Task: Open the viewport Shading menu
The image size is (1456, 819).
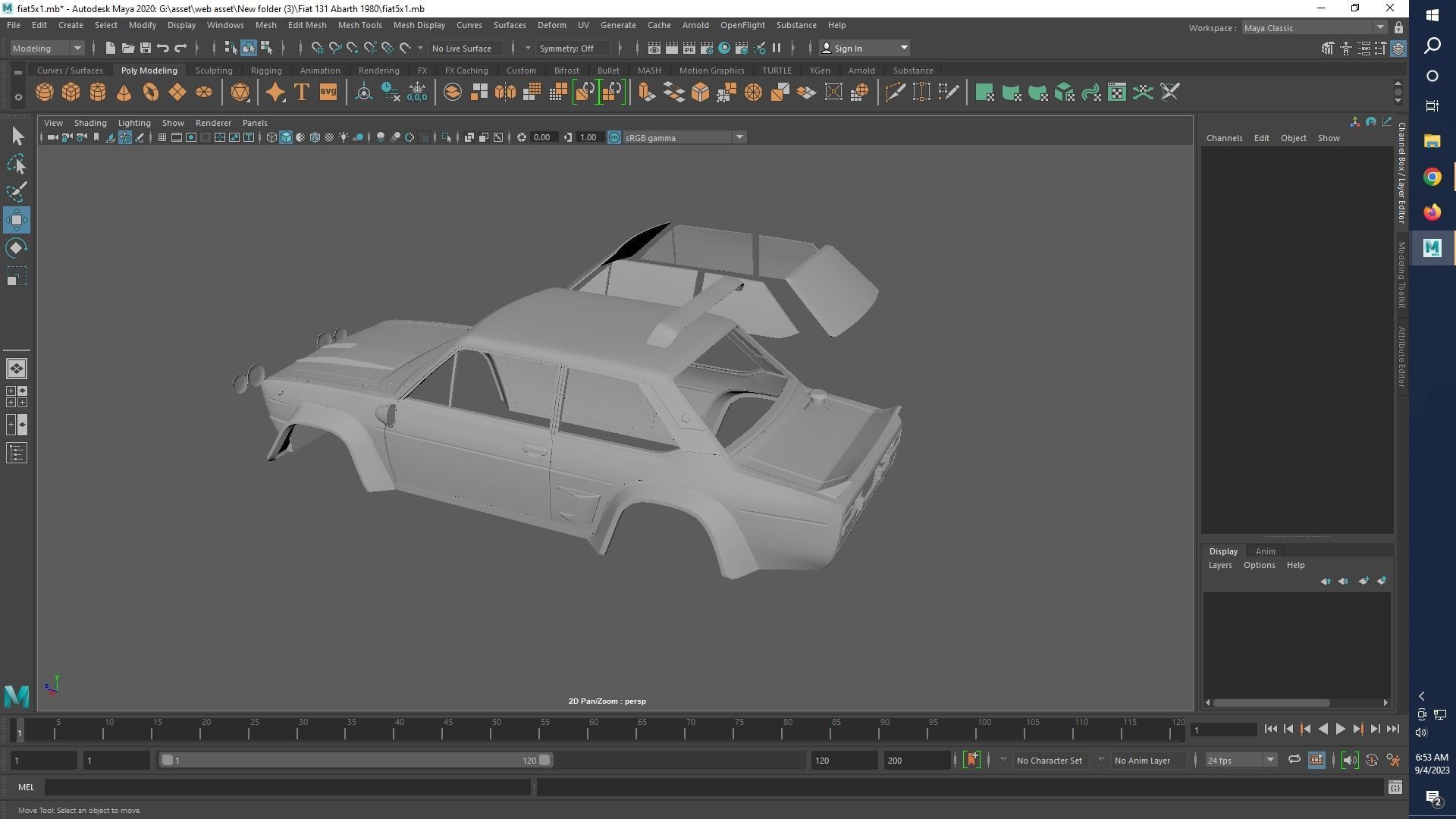Action: coord(90,123)
